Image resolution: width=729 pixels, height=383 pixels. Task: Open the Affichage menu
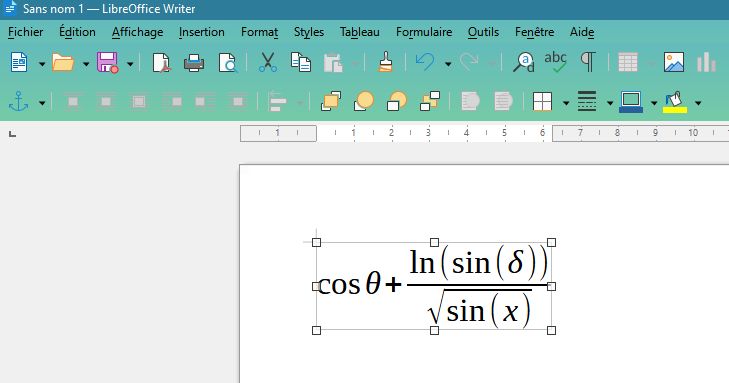click(x=138, y=32)
